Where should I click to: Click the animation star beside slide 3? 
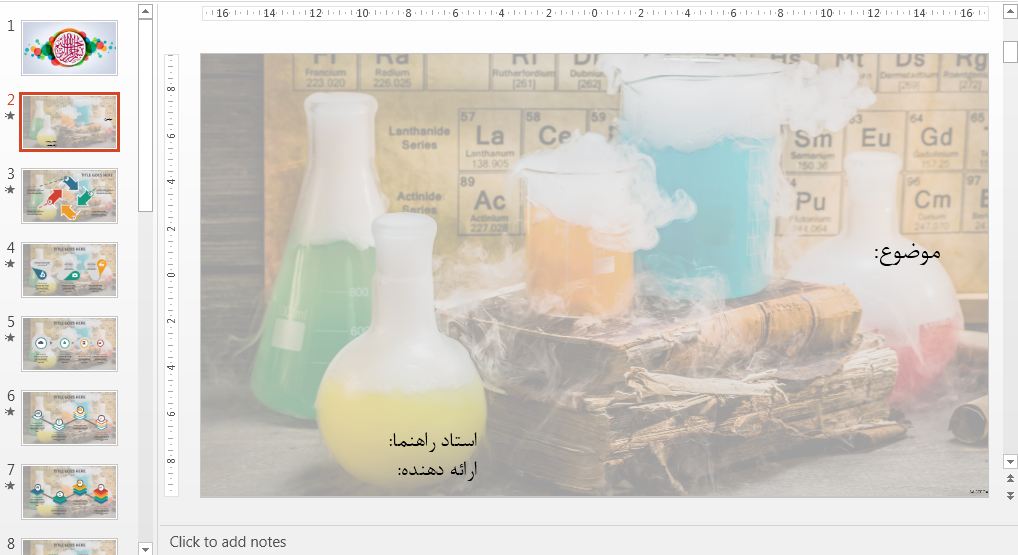coord(11,190)
